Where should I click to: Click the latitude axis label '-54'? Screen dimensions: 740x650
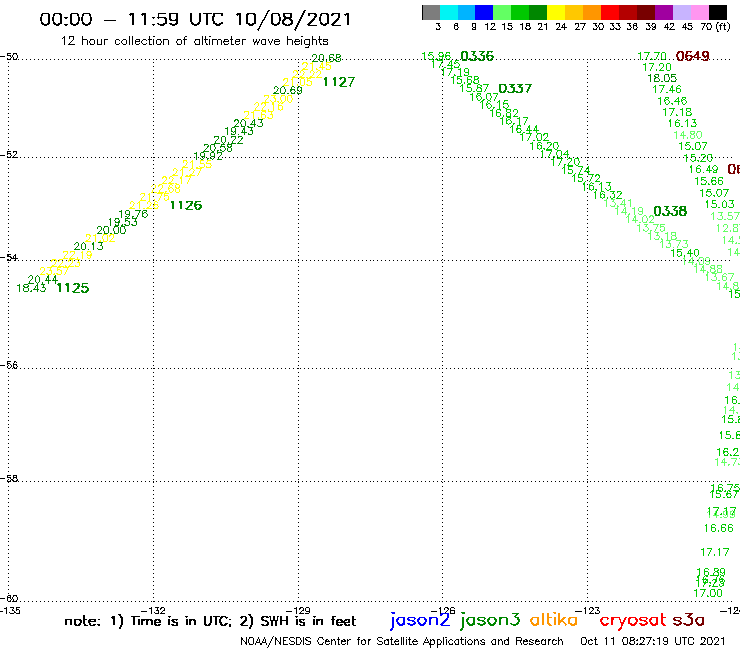[9, 258]
